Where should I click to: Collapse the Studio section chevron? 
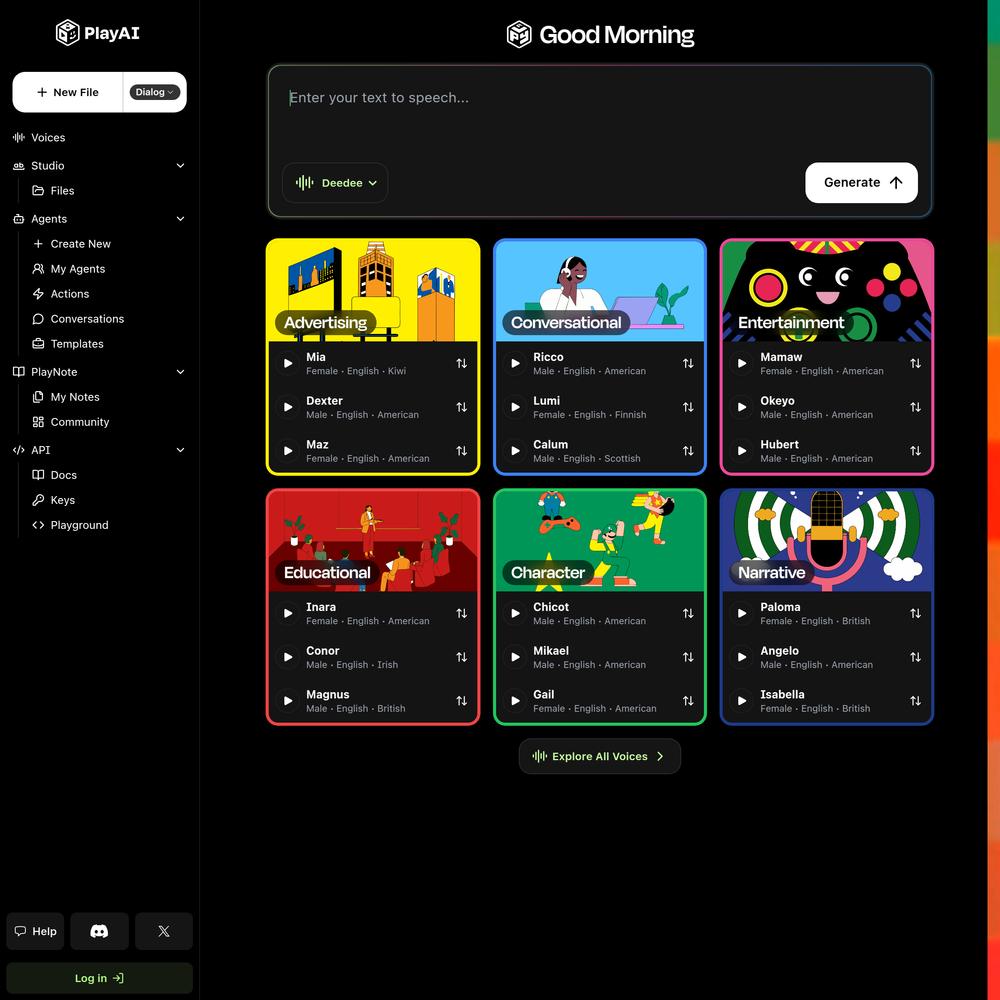(x=180, y=166)
